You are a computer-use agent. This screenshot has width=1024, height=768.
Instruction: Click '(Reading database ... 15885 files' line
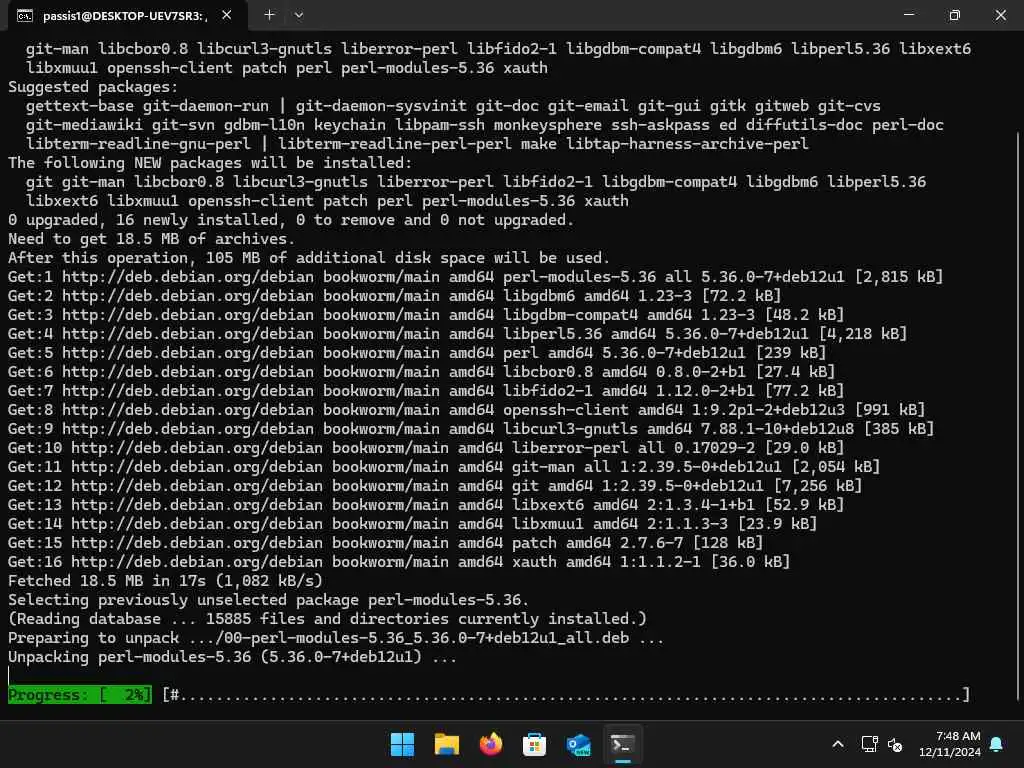coord(327,618)
